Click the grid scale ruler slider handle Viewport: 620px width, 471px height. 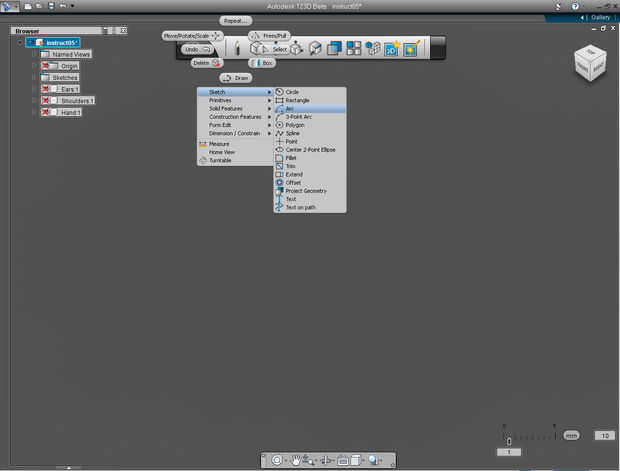(x=509, y=441)
